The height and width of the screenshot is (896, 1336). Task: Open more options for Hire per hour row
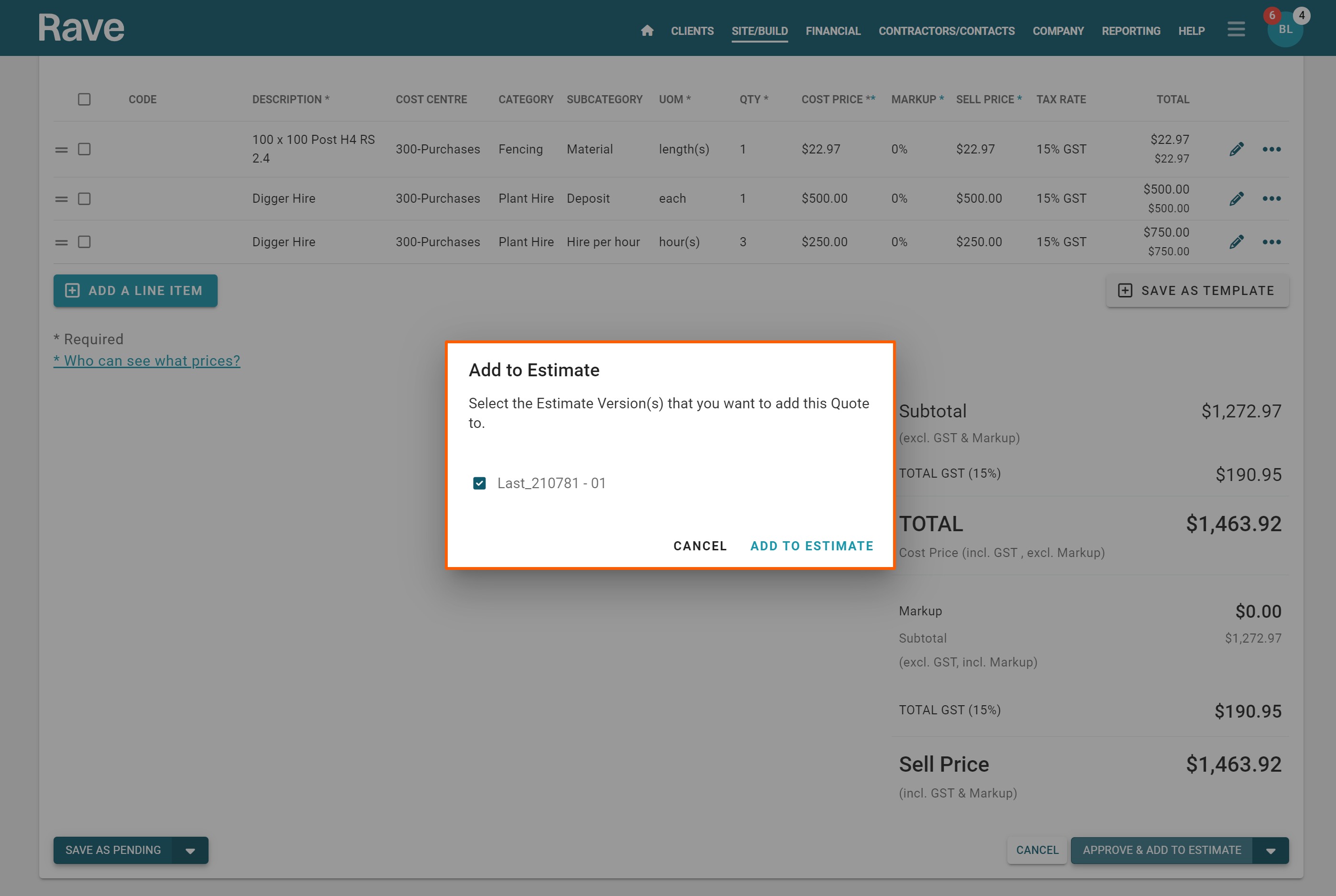pyautogui.click(x=1271, y=242)
